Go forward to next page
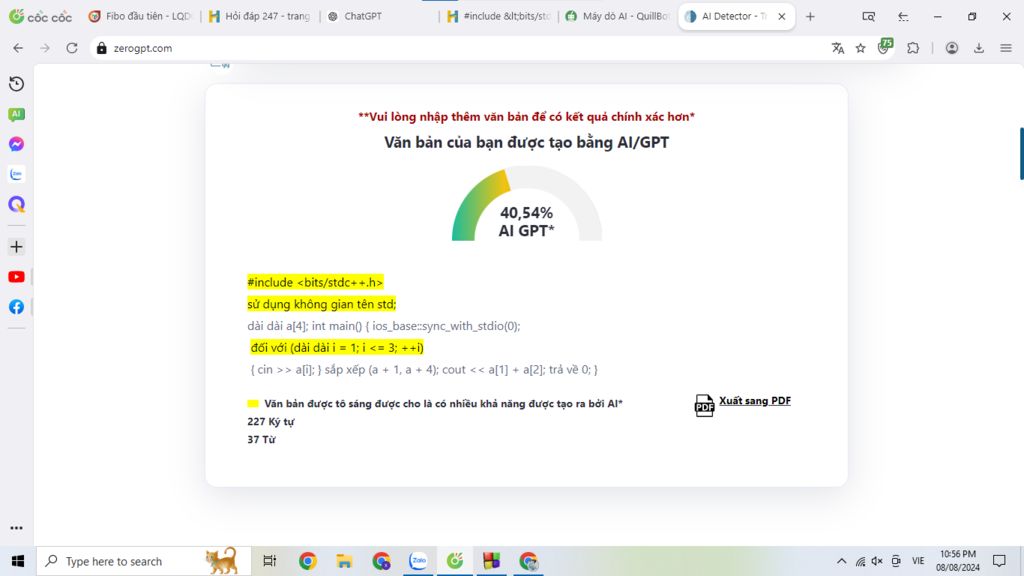1024x576 pixels. pyautogui.click(x=44, y=48)
